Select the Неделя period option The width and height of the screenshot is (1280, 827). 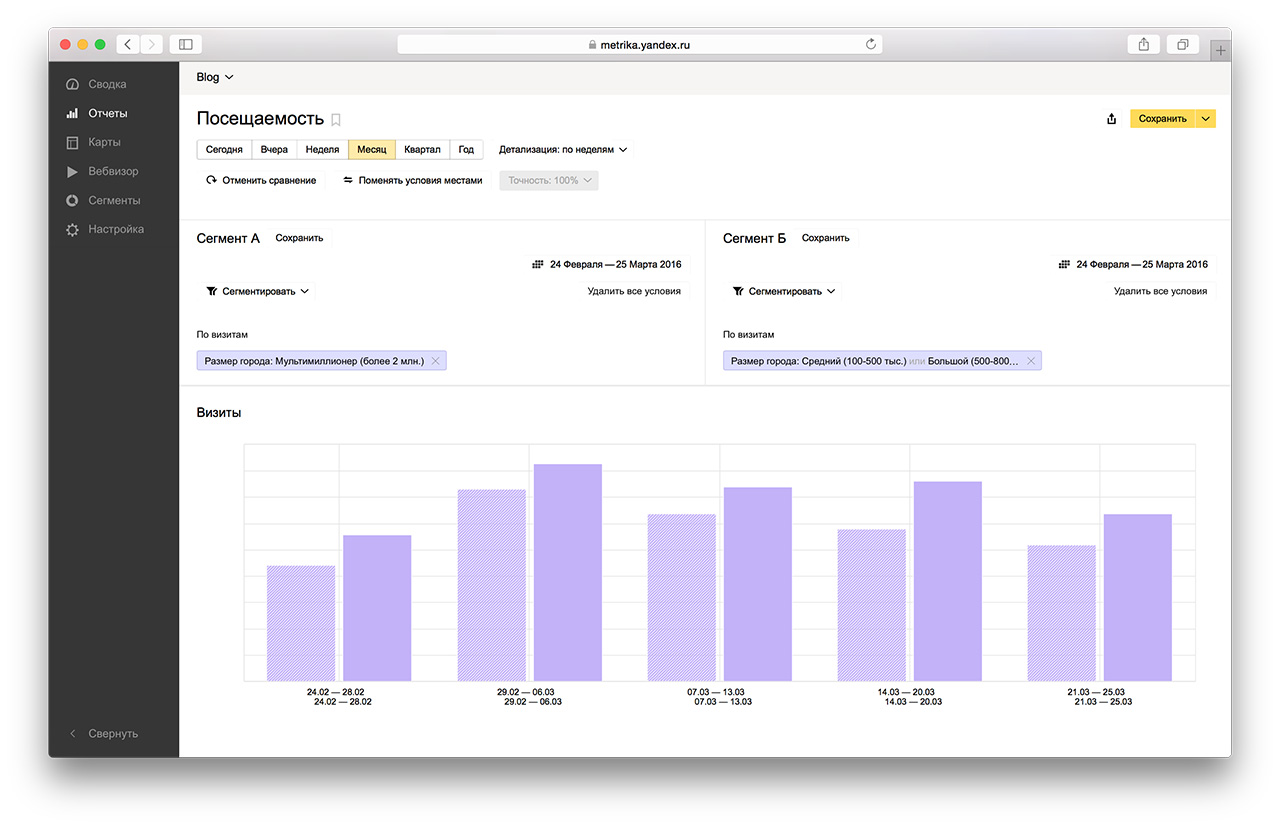pyautogui.click(x=322, y=150)
